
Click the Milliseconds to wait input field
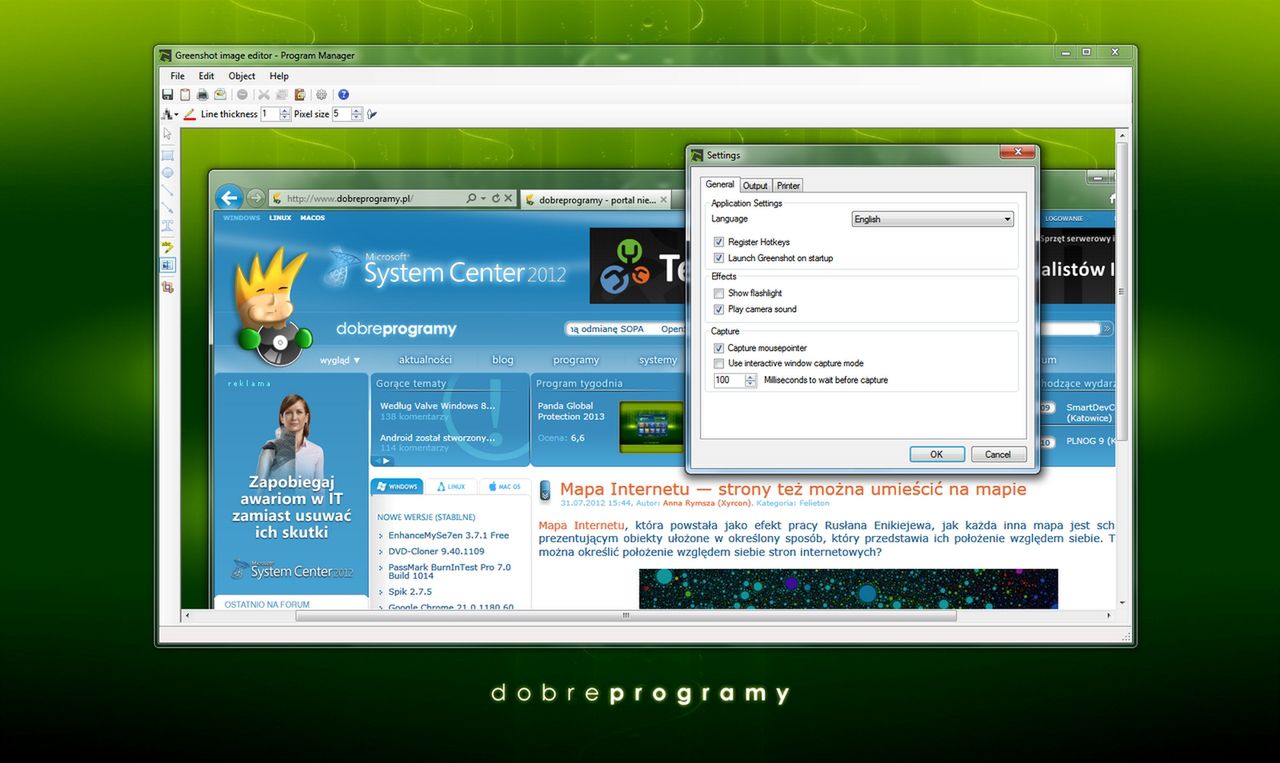click(729, 380)
